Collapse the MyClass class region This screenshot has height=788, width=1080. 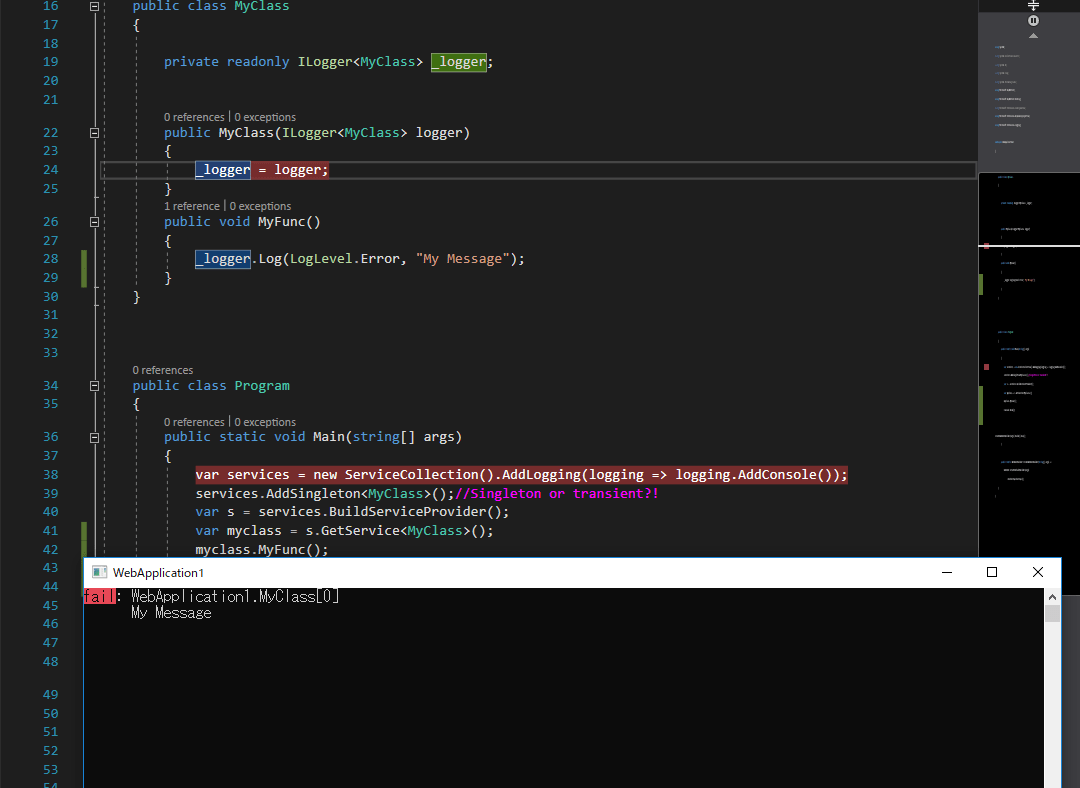93,6
